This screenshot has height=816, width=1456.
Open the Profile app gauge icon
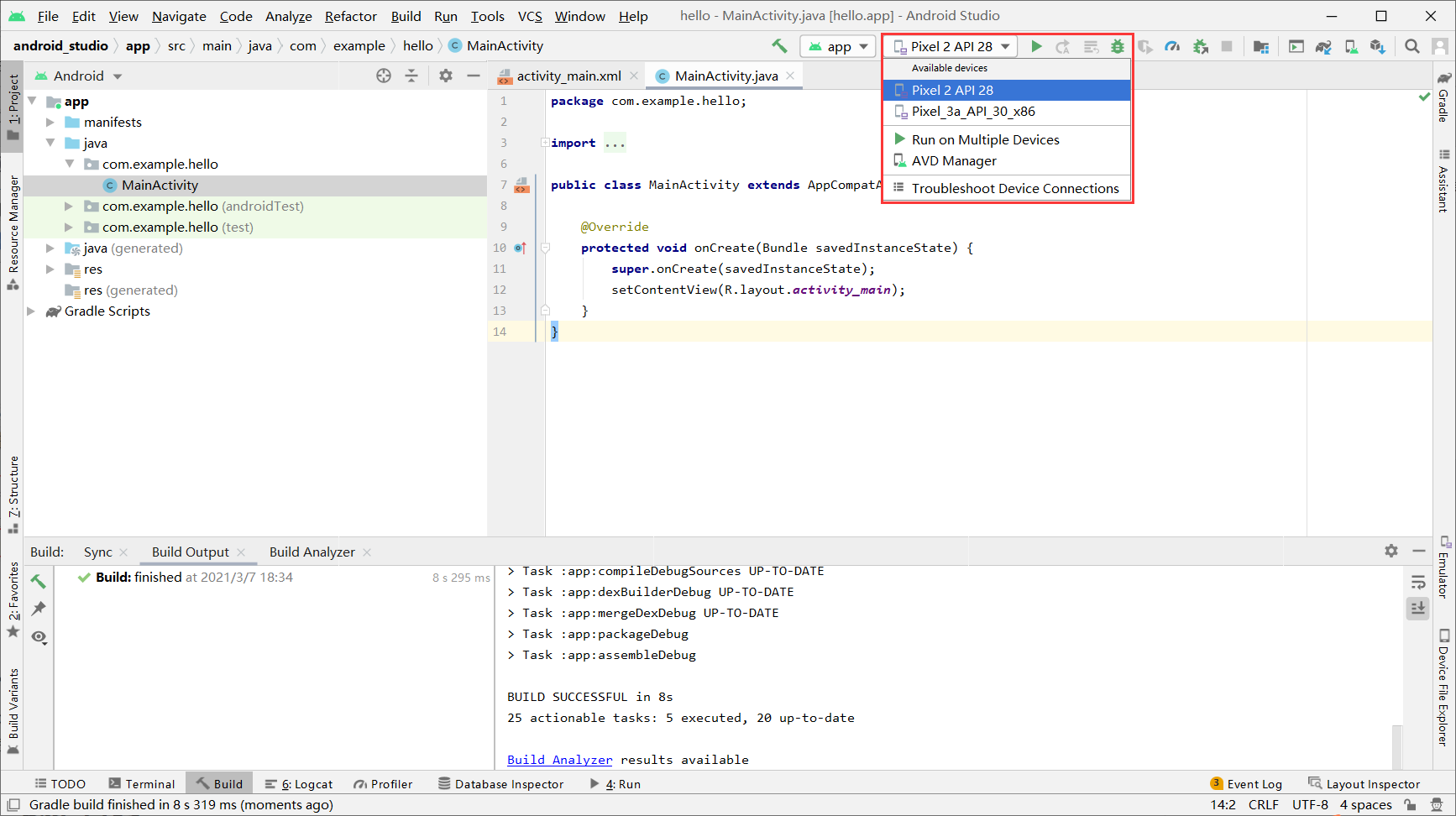(x=1173, y=46)
